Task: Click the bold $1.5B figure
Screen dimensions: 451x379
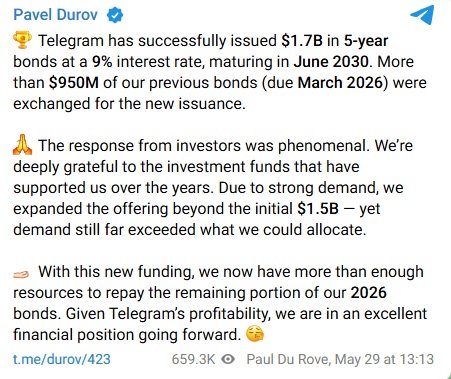Action: [x=318, y=209]
